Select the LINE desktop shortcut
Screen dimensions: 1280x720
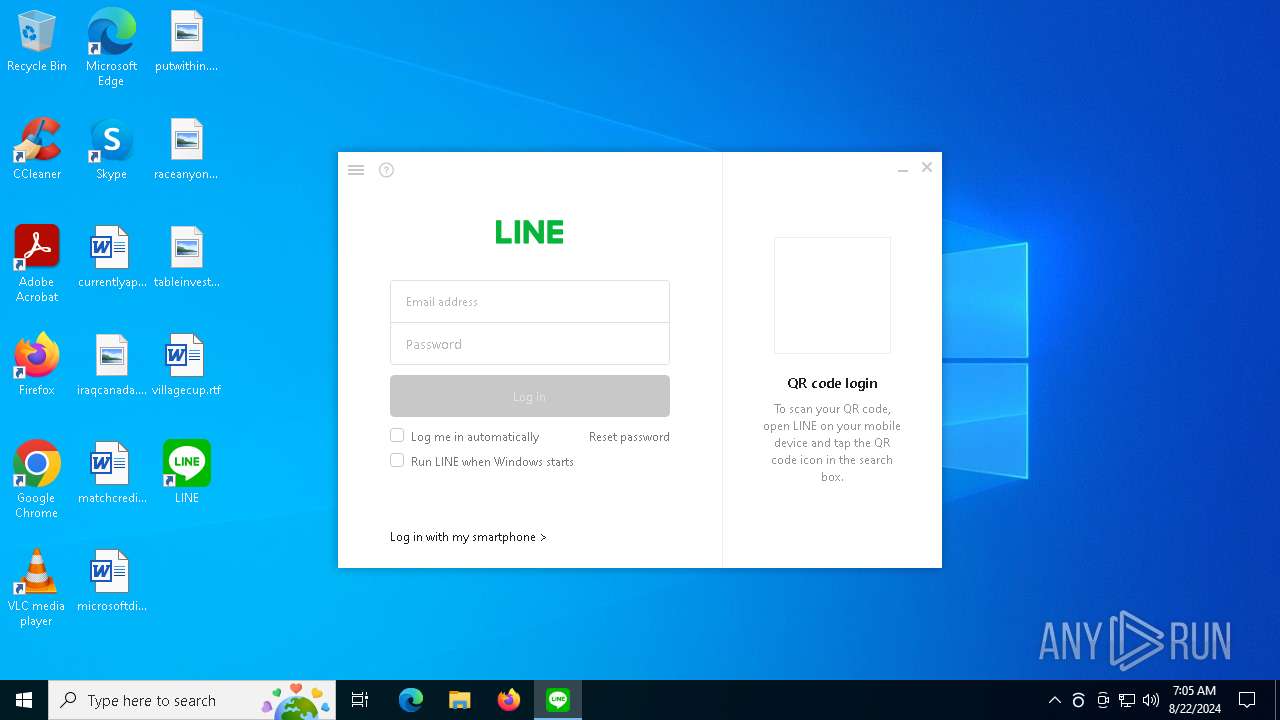click(186, 473)
